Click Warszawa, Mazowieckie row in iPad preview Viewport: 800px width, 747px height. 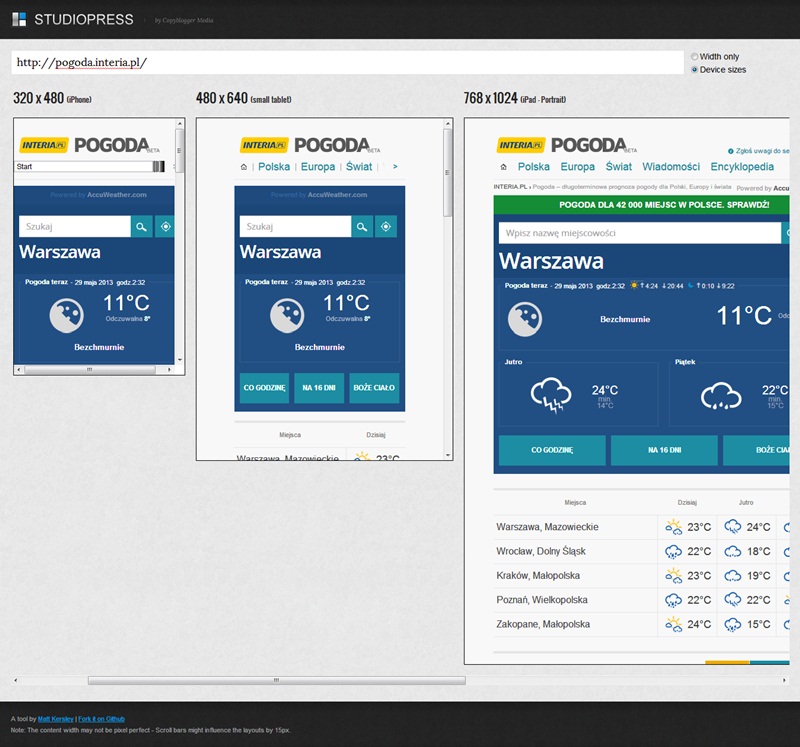tap(641, 527)
